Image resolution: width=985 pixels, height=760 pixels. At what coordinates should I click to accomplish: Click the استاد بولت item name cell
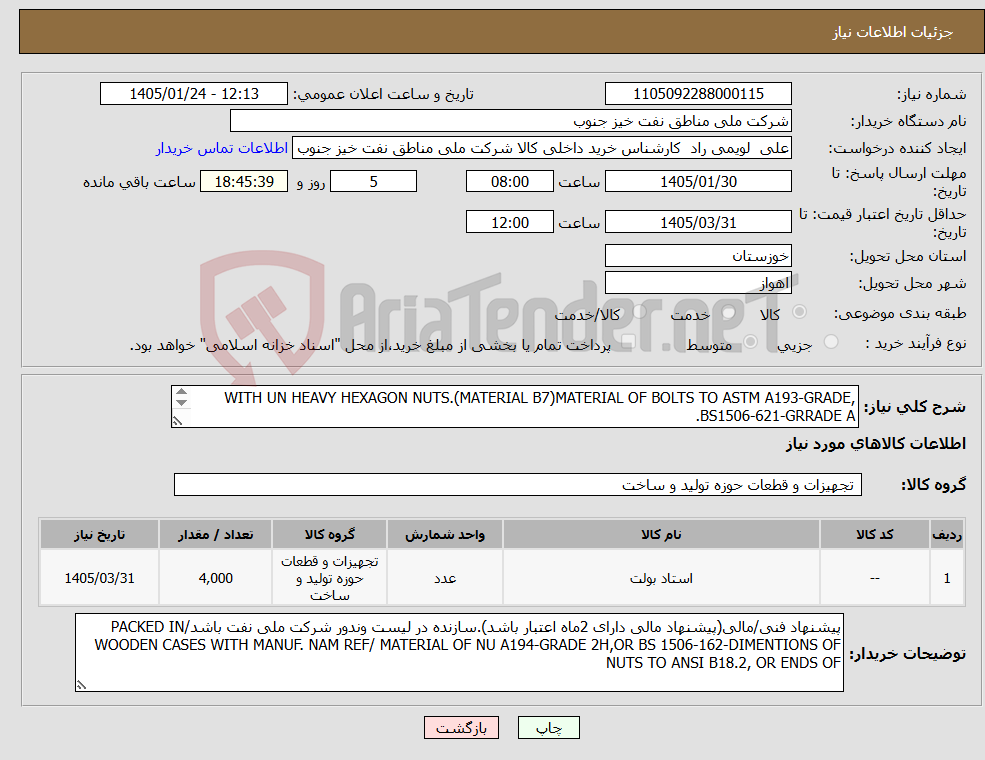[x=661, y=578]
